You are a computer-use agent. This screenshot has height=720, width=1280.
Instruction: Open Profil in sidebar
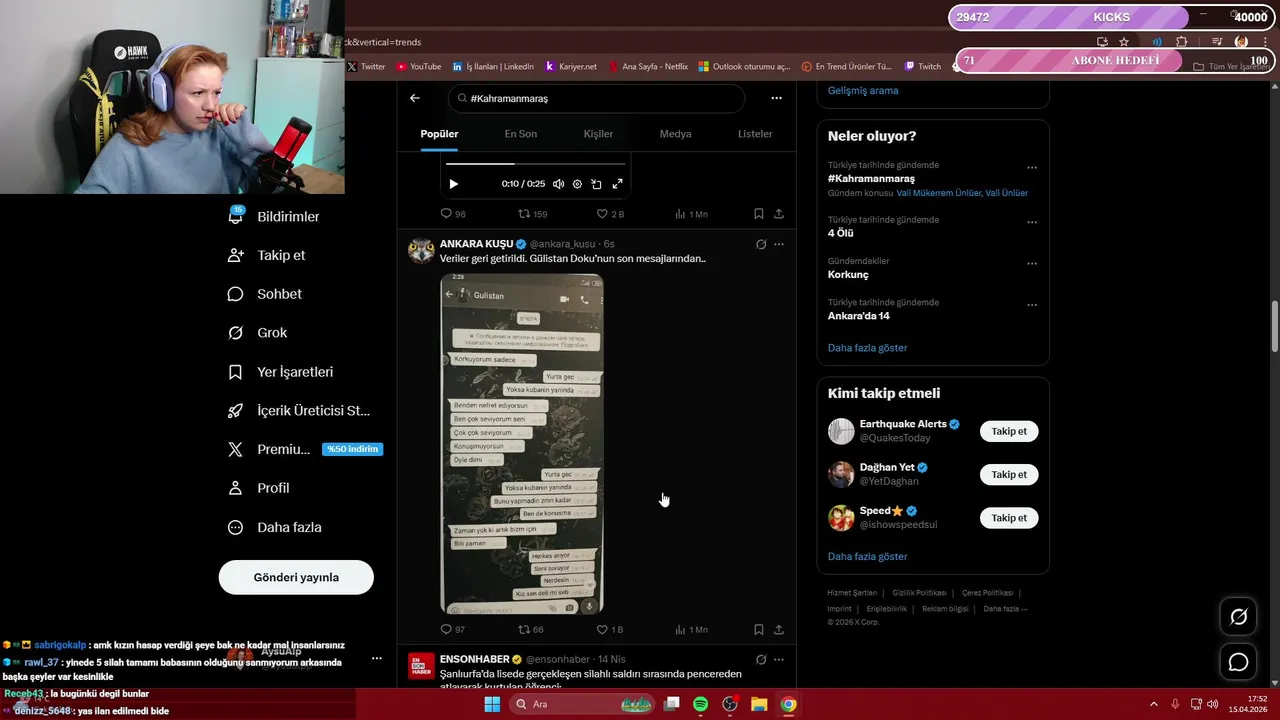coord(259,488)
